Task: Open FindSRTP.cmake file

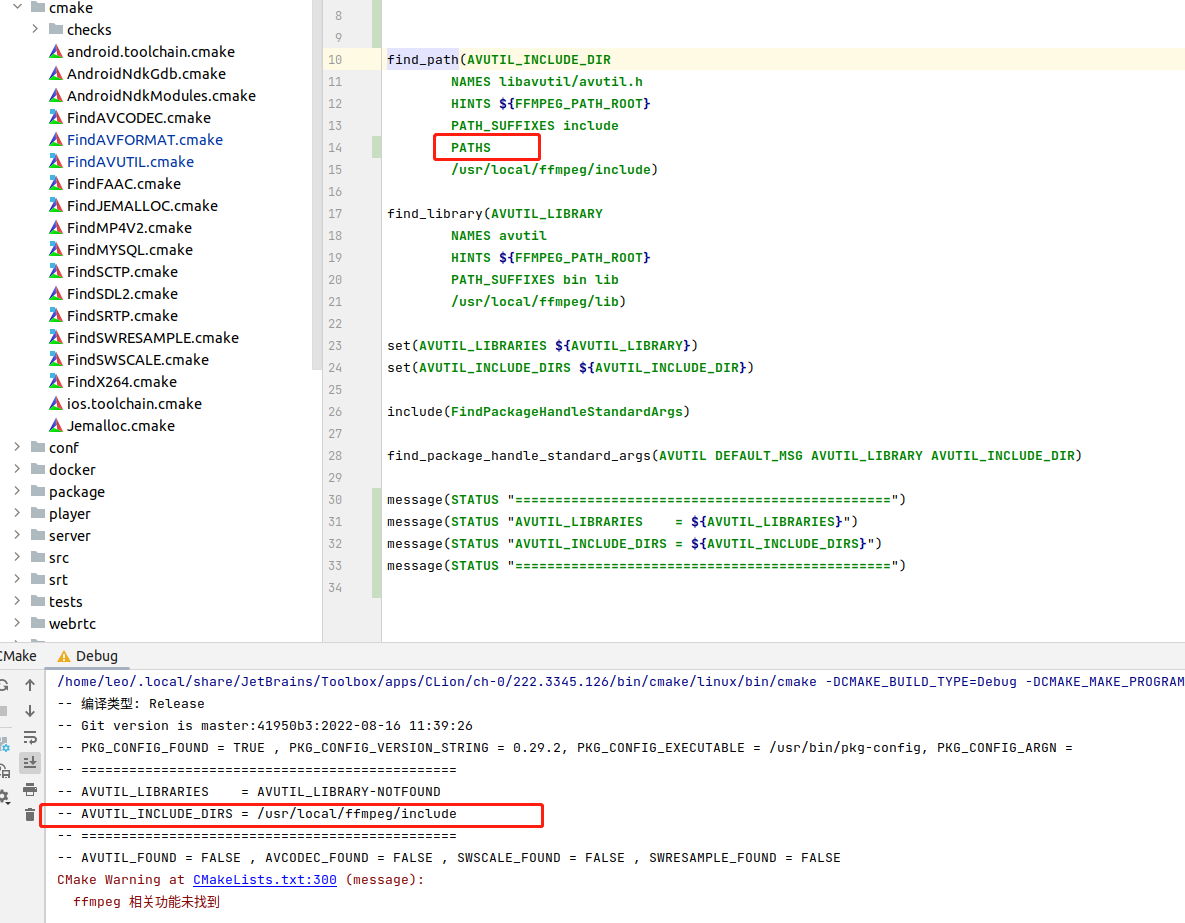Action: coord(122,315)
